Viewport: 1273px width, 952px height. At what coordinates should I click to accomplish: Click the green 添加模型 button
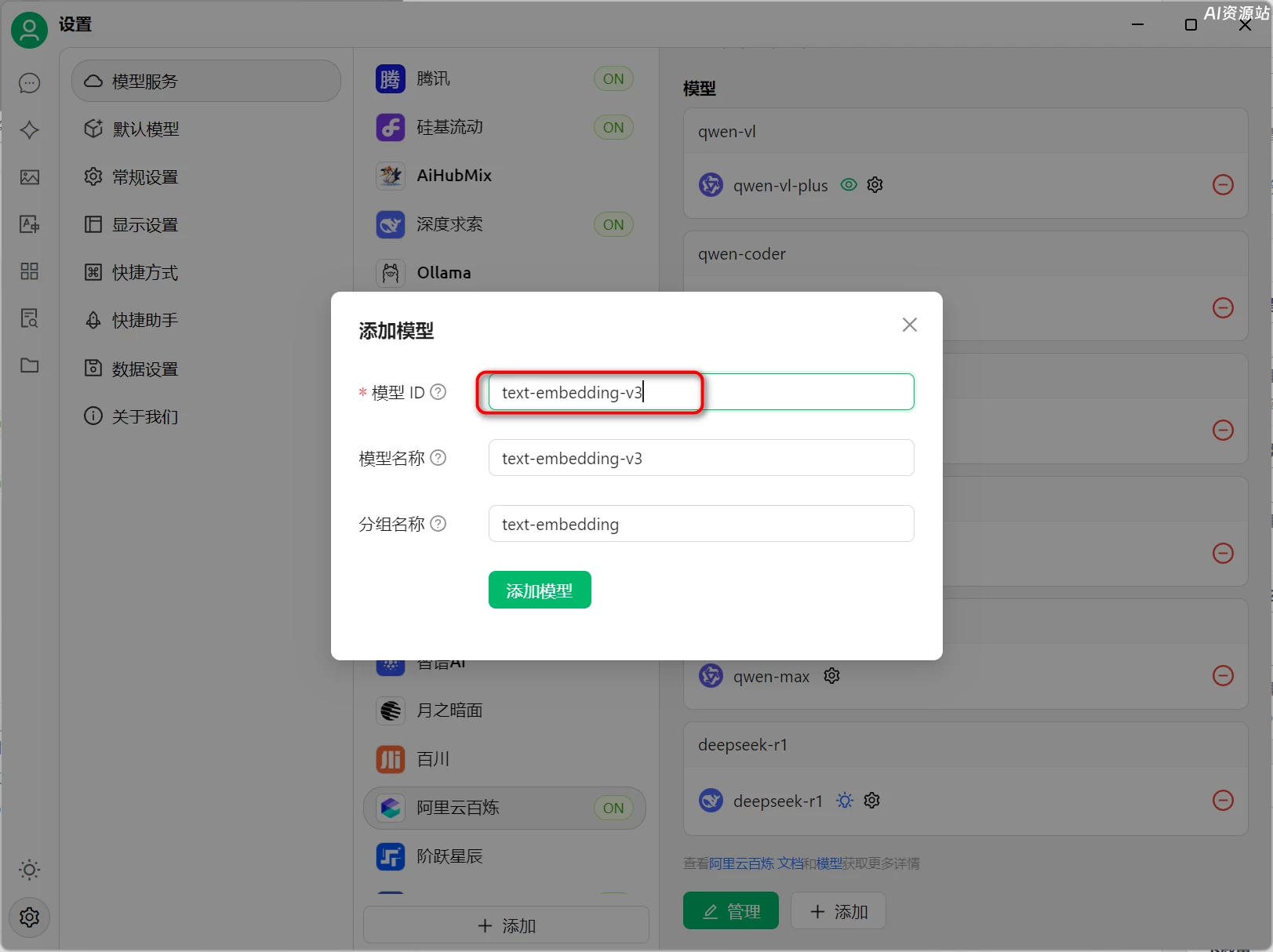(x=539, y=590)
